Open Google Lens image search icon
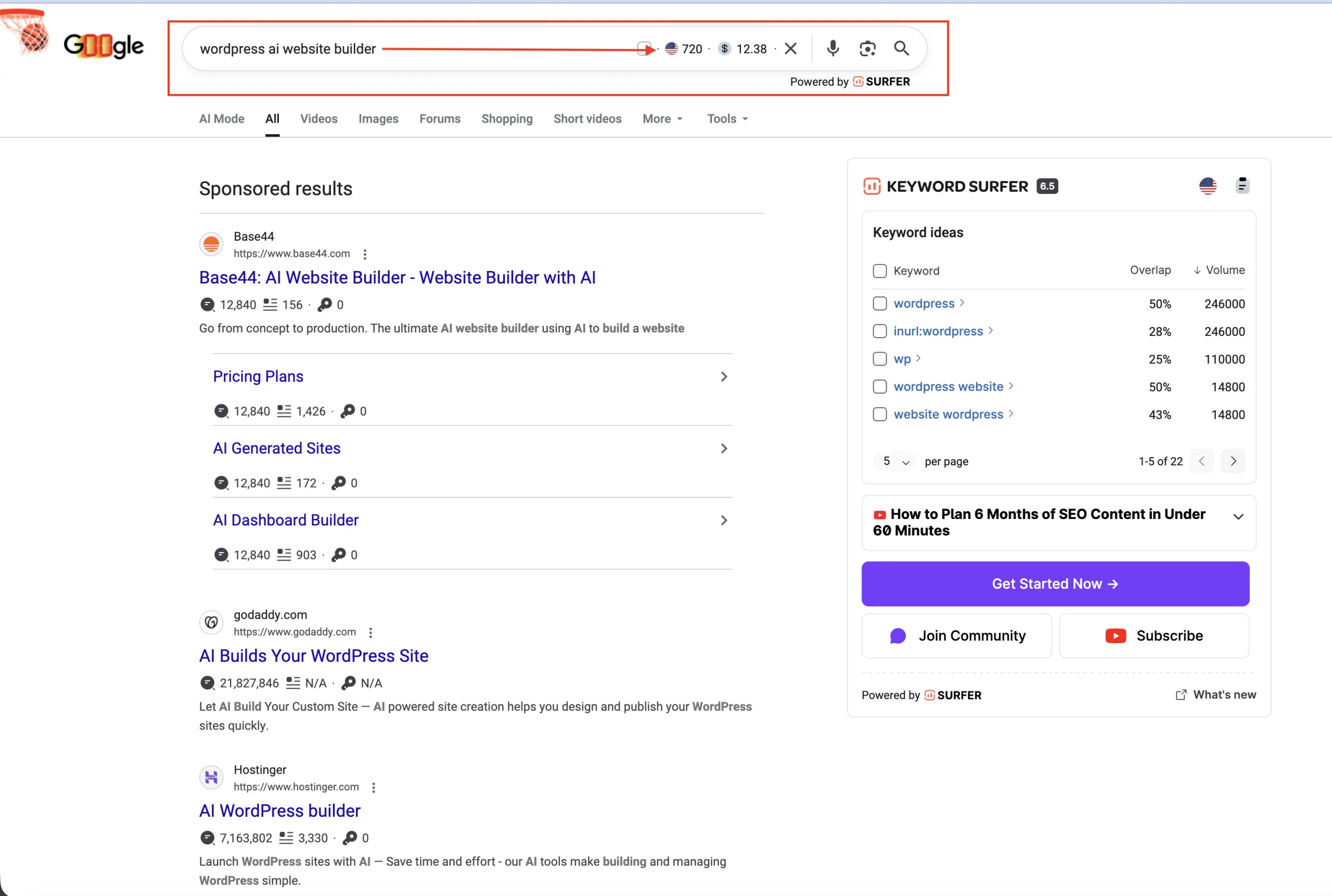1332x896 pixels. pyautogui.click(x=867, y=48)
